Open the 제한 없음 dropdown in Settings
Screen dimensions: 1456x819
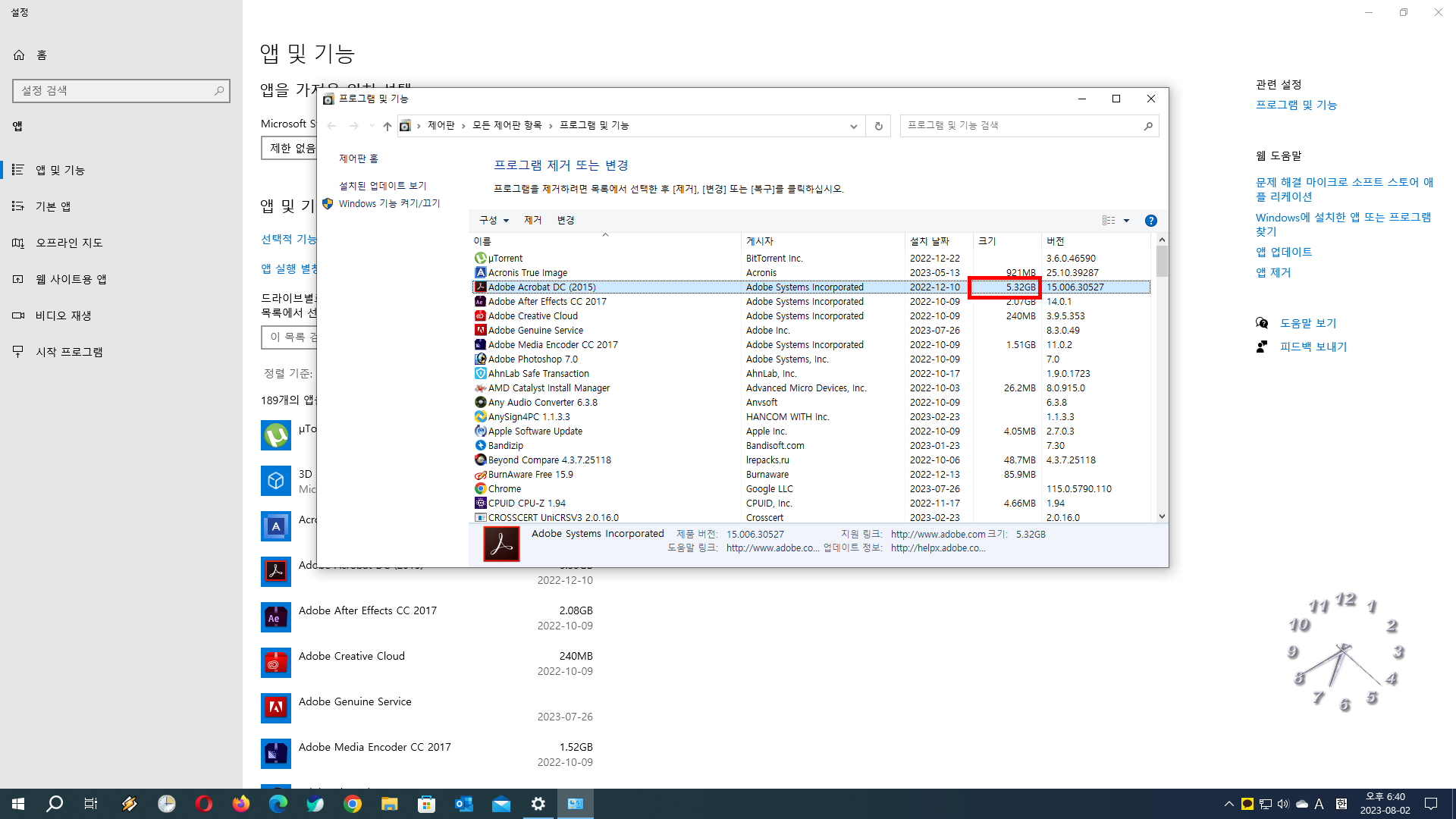[289, 148]
